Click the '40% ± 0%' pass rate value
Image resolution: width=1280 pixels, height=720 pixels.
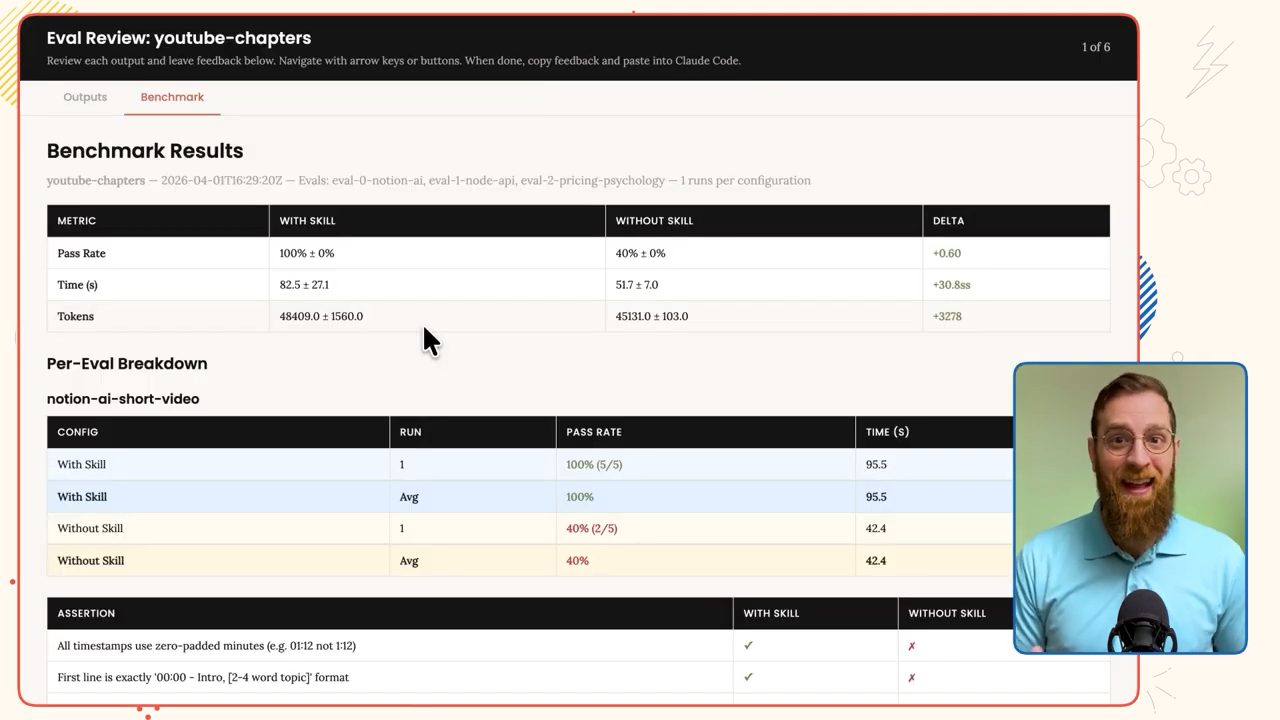point(640,253)
